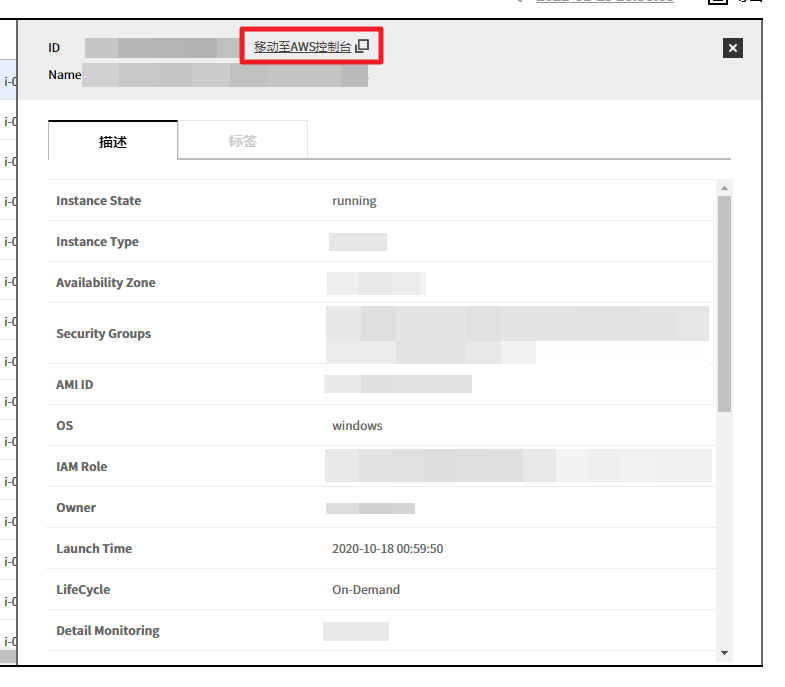This screenshot has width=785, height=687.
Task: Click the horizontal scrollbar under the instance list
Action: coord(8,657)
